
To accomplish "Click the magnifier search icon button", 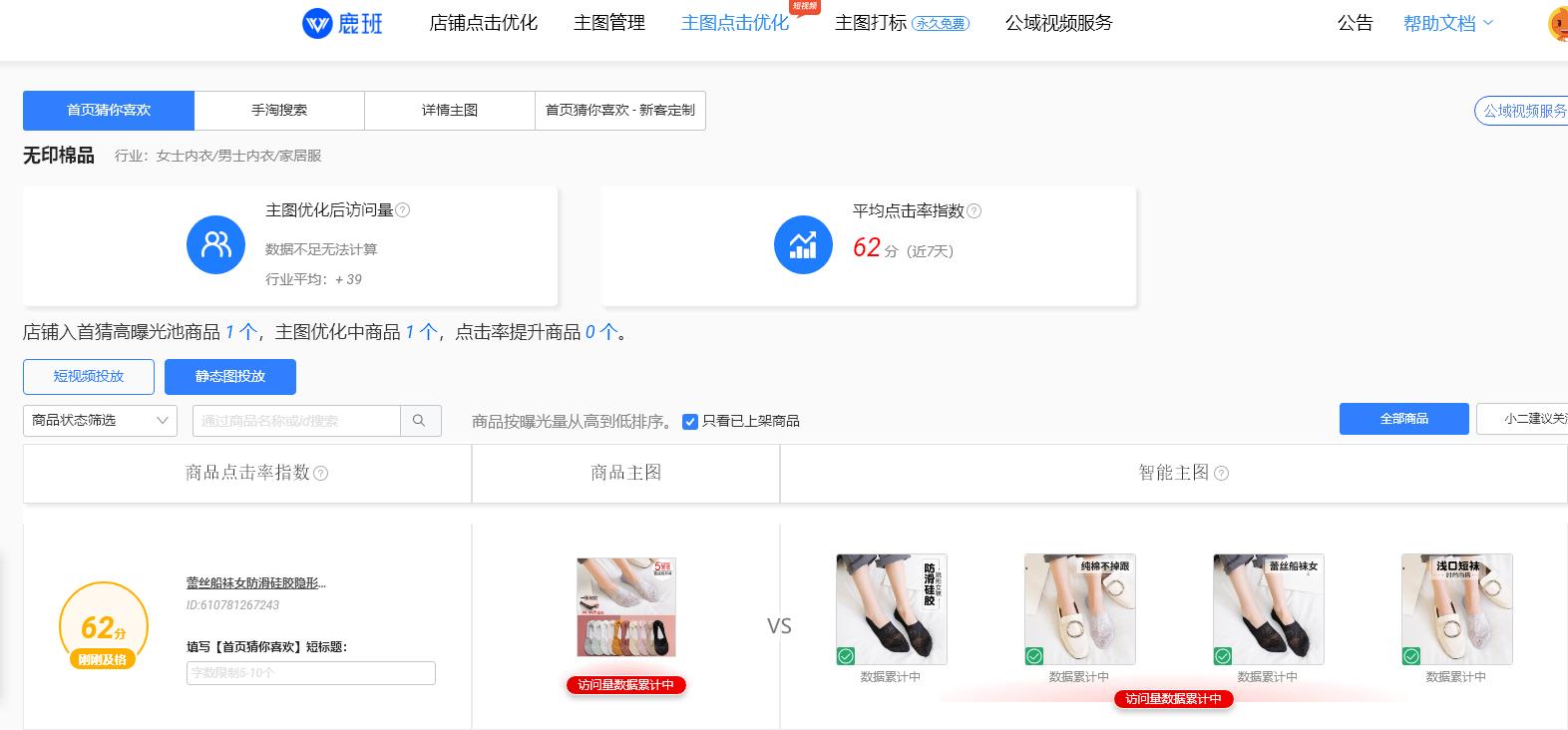I will (x=420, y=421).
